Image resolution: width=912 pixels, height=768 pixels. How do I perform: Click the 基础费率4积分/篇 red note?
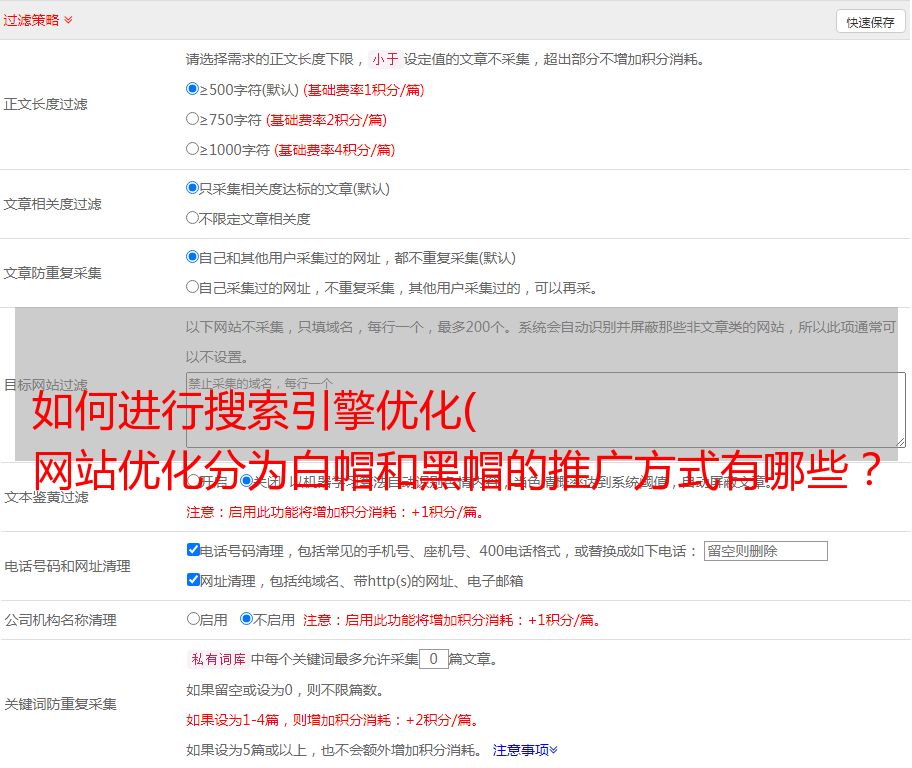pyautogui.click(x=334, y=150)
